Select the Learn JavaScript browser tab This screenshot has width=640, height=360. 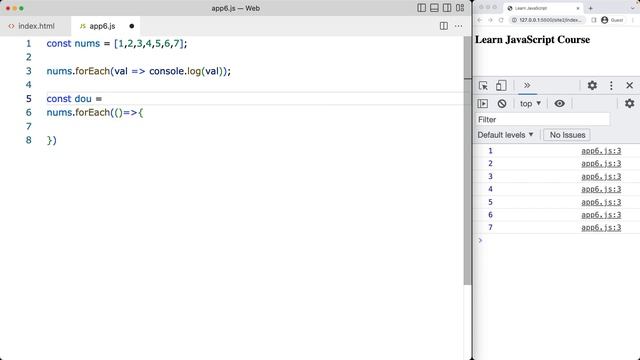point(543,8)
